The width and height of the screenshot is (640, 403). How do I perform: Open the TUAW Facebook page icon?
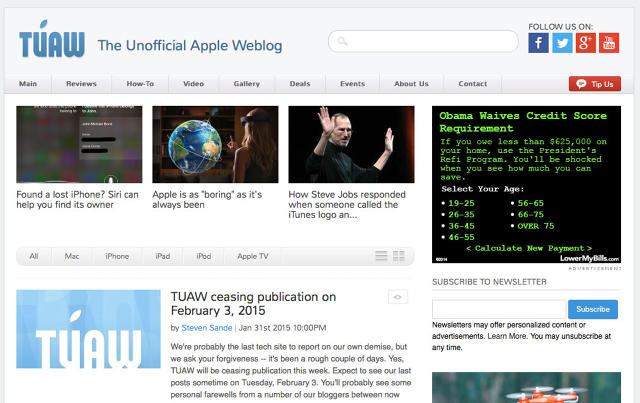(x=538, y=43)
